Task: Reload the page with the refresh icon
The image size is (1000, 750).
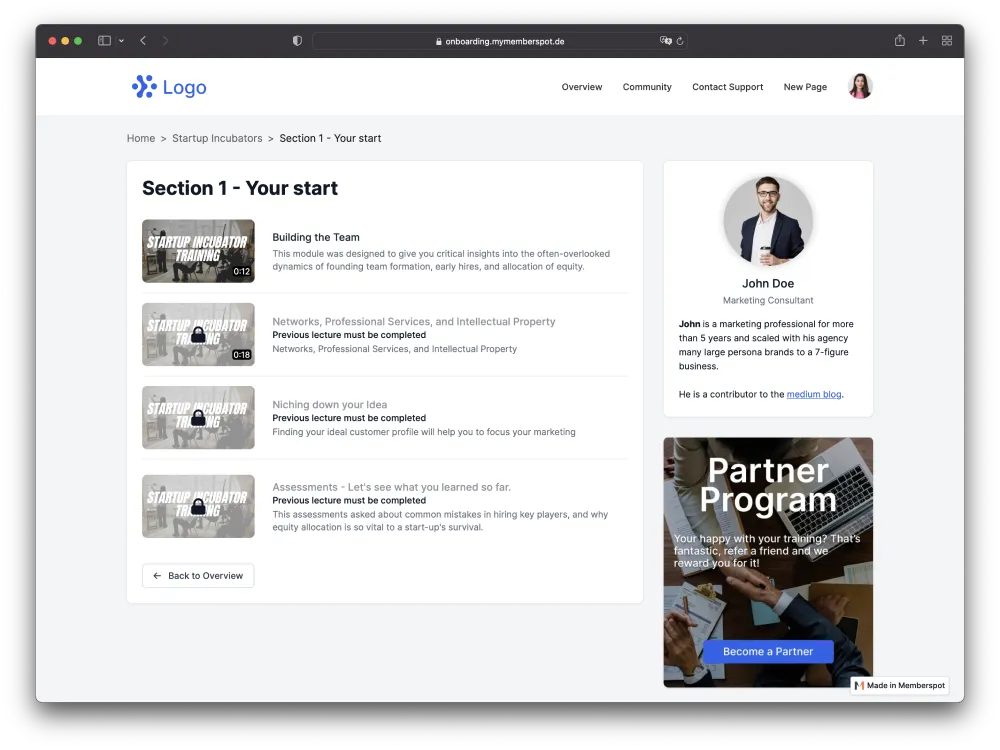Action: (x=680, y=41)
